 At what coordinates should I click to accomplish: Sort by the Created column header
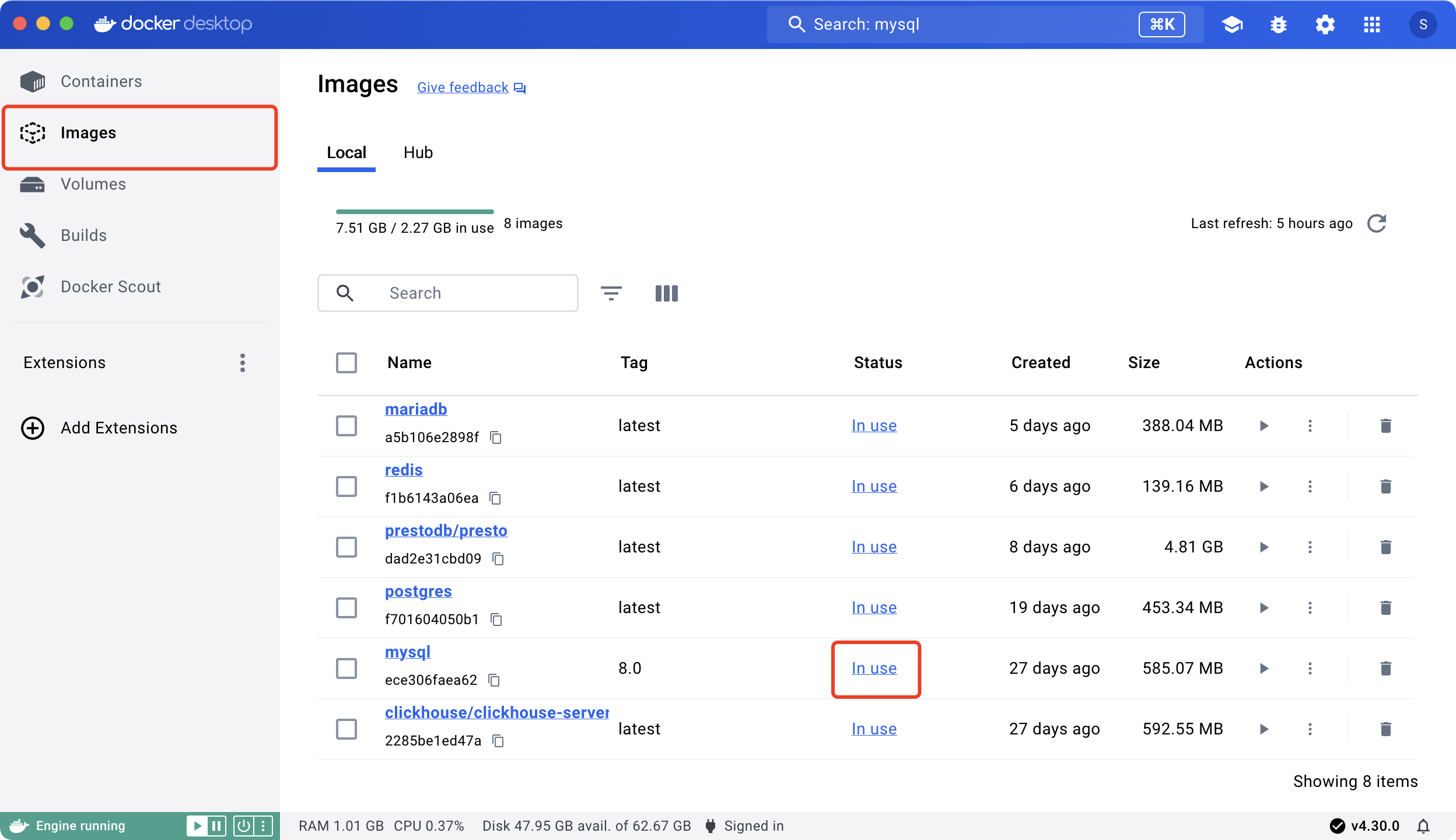point(1041,363)
